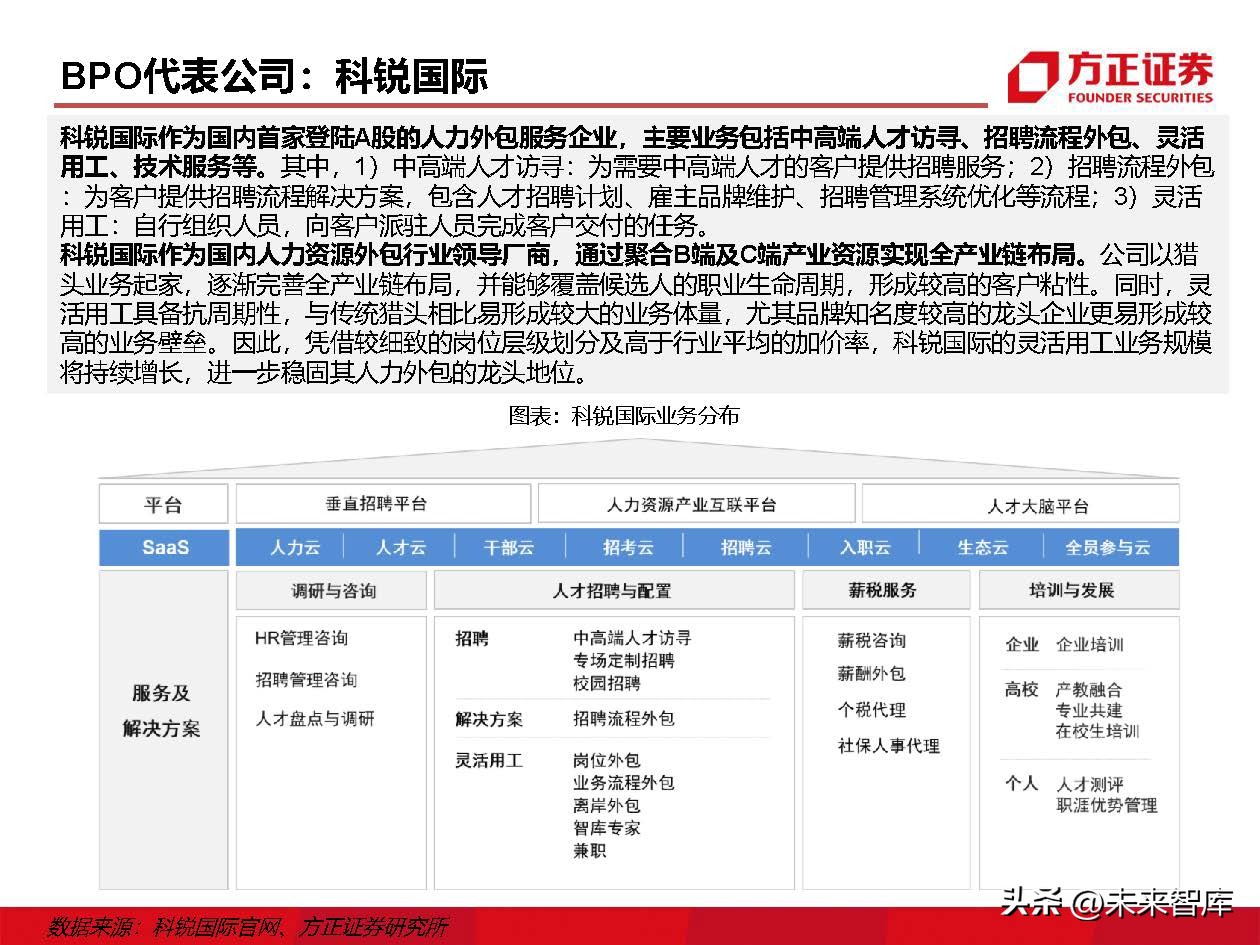Click the 高校 subcategory label
Viewport: 1260px width, 945px height.
1022,690
